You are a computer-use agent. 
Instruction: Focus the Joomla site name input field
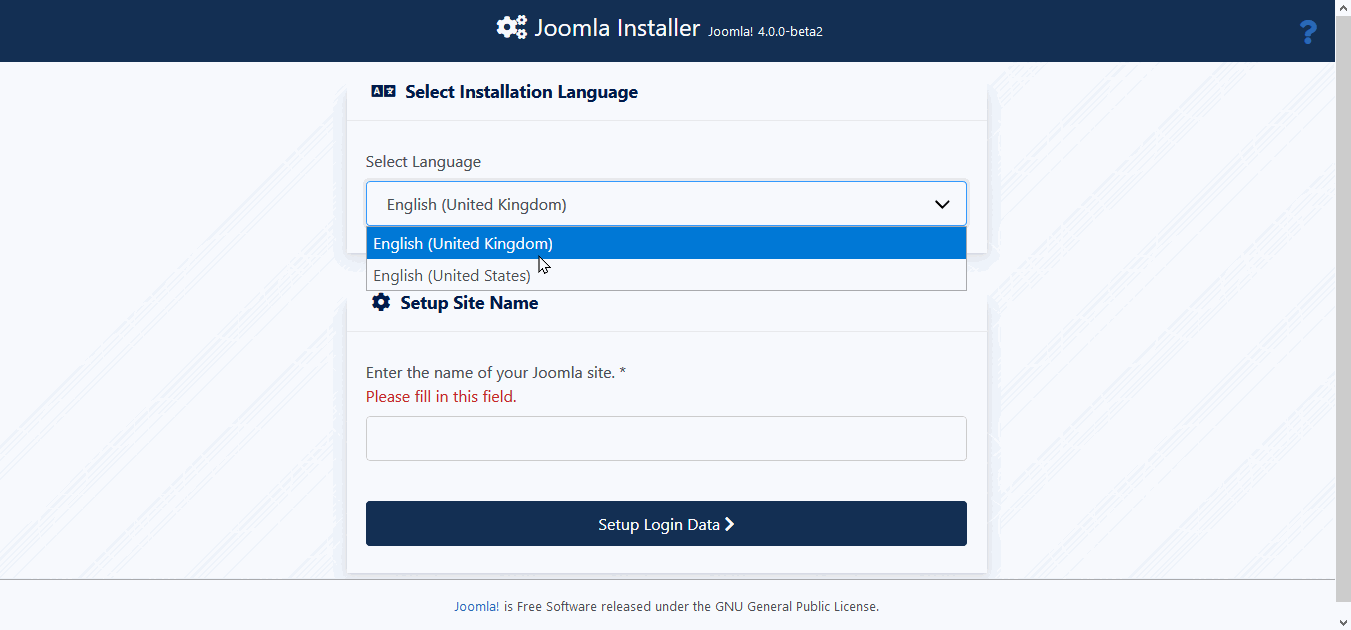(x=666, y=439)
